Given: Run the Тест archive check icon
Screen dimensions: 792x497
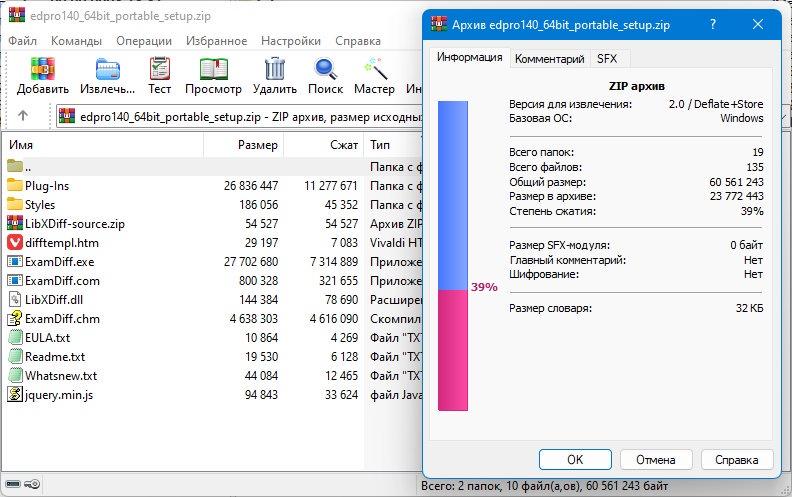Looking at the screenshot, I should click(160, 69).
